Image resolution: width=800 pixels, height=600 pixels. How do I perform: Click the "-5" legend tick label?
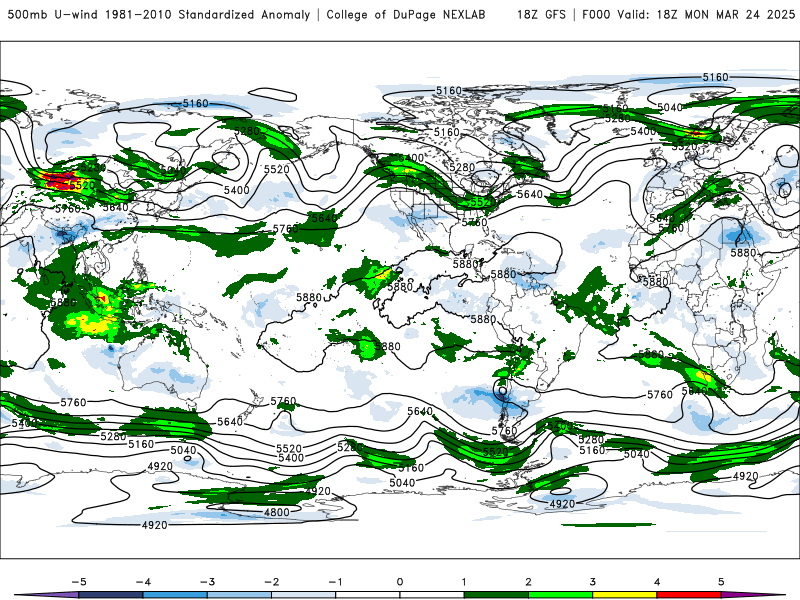[79, 582]
